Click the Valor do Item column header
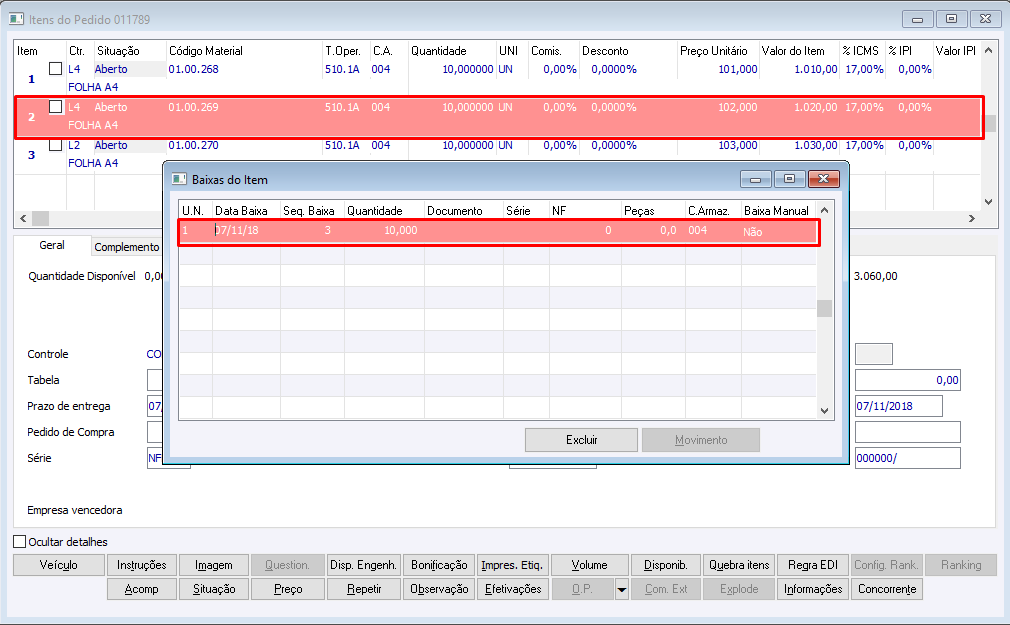The height and width of the screenshot is (625, 1010). point(793,51)
